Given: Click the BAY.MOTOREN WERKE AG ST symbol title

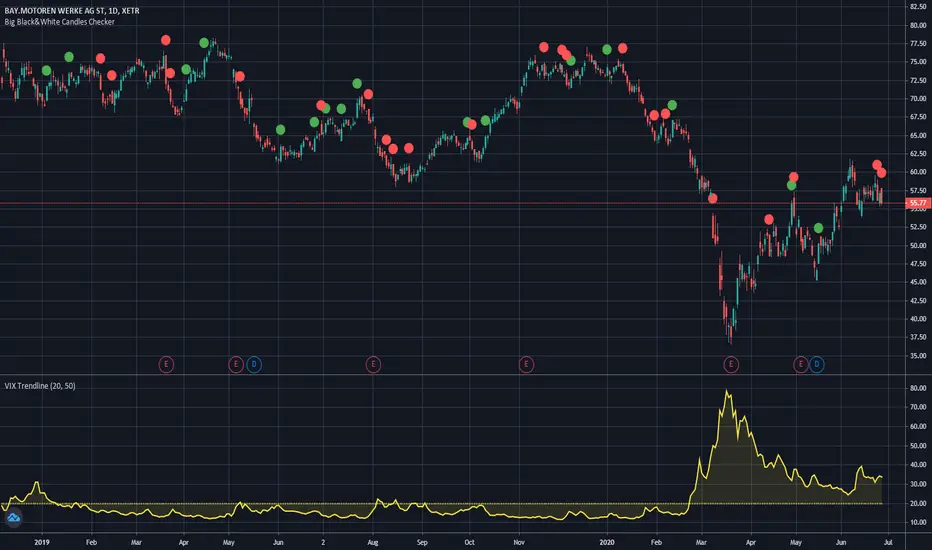Looking at the screenshot, I should tap(72, 11).
